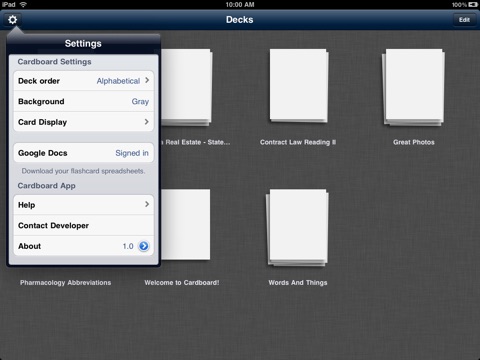This screenshot has height=360, width=480.
Task: Tap the Help chevron arrow
Action: pyautogui.click(x=147, y=204)
